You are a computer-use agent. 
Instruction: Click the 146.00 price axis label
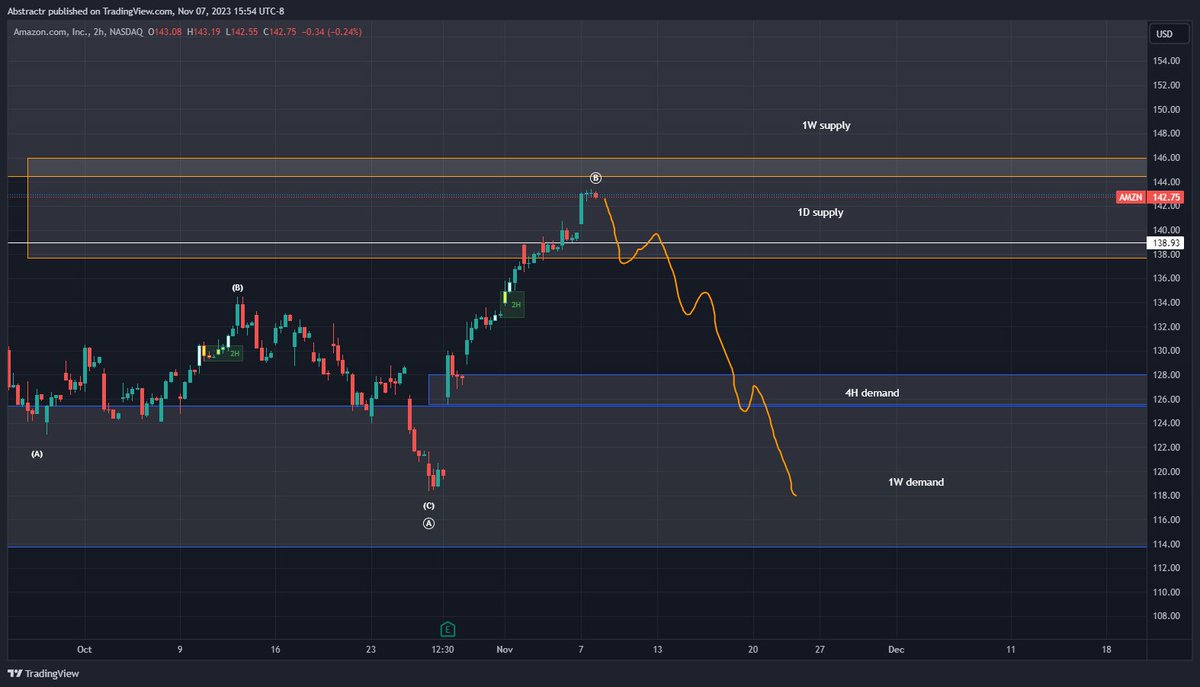(1166, 158)
